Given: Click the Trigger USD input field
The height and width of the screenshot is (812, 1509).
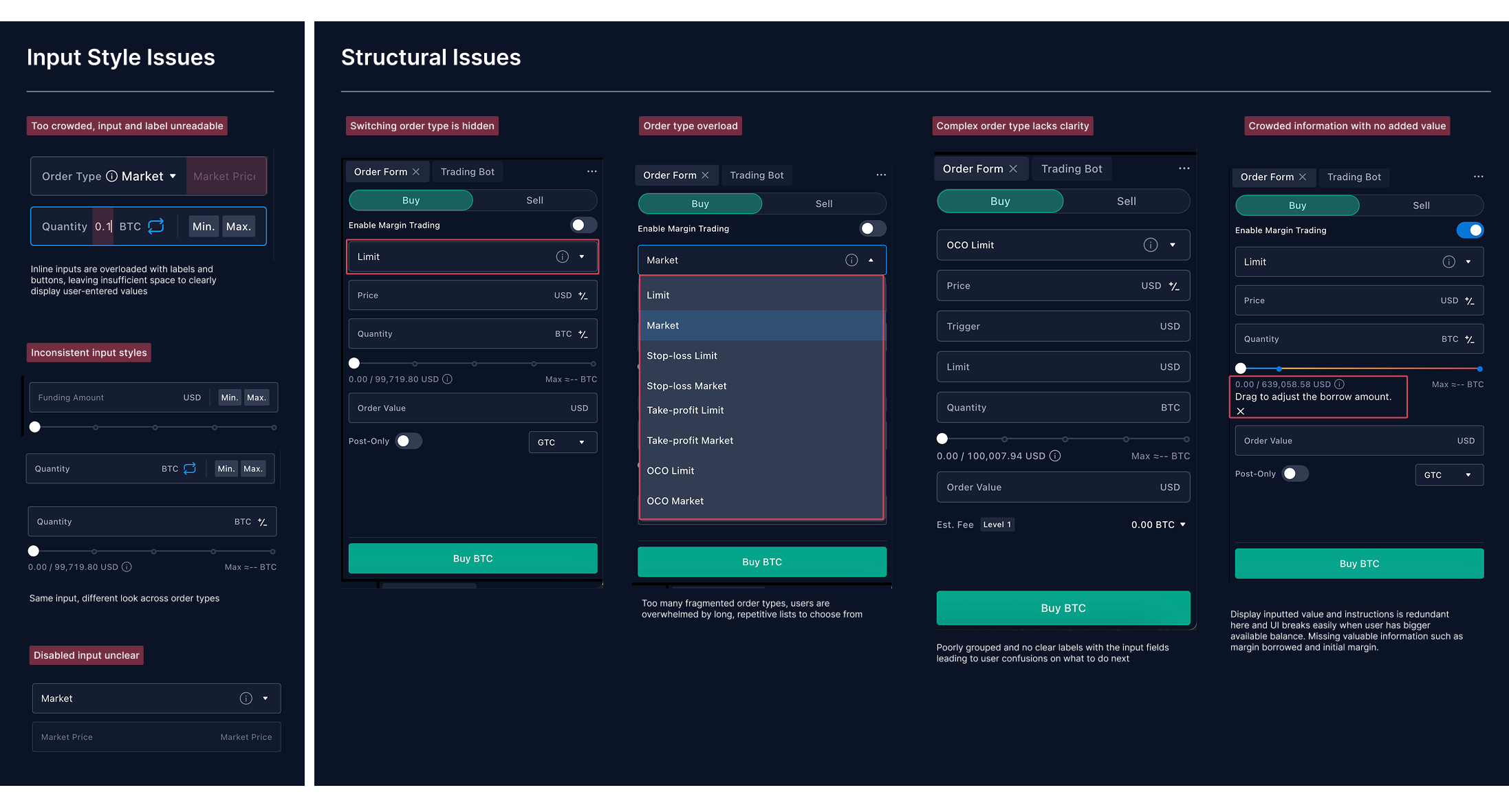Looking at the screenshot, I should (1062, 327).
